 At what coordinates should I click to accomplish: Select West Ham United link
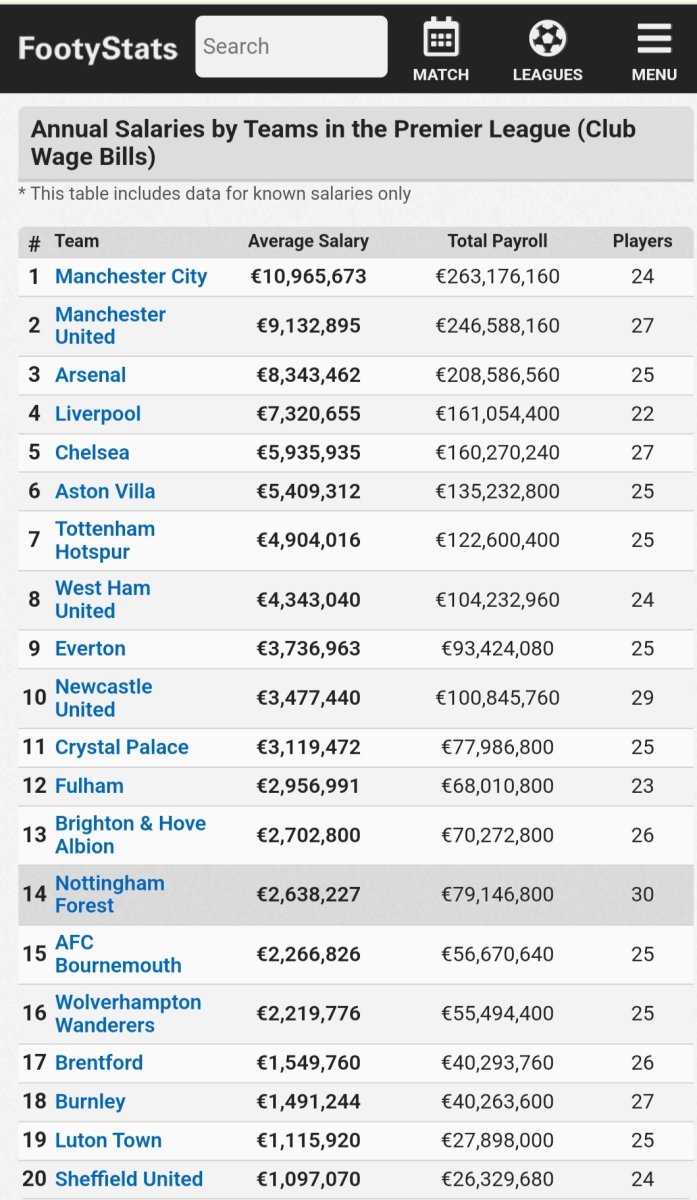[103, 599]
